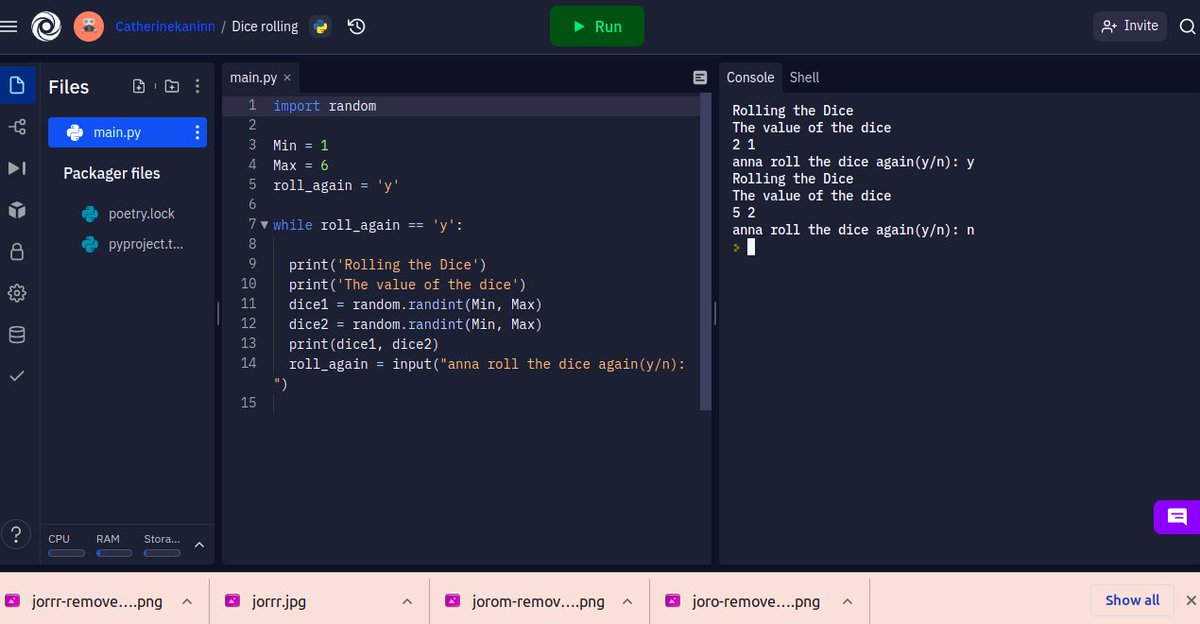The image size is (1200, 624).
Task: Switch to the Console tab
Action: (x=750, y=77)
